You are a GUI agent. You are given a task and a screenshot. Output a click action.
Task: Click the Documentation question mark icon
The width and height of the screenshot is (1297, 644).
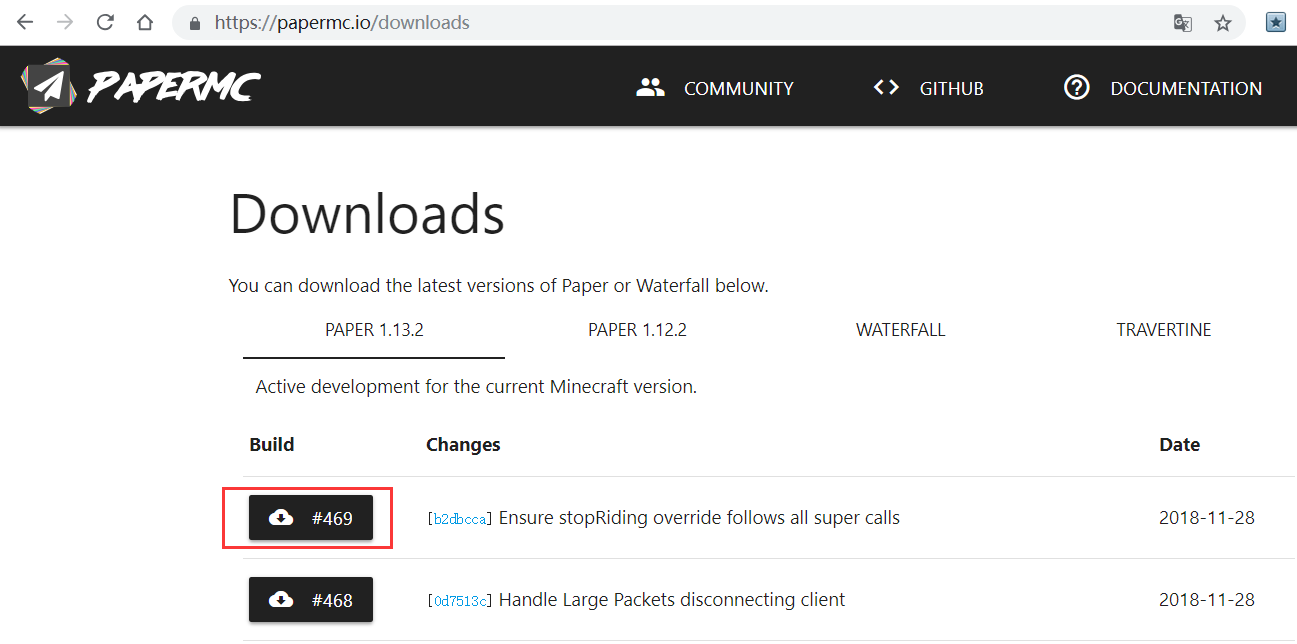click(x=1076, y=88)
